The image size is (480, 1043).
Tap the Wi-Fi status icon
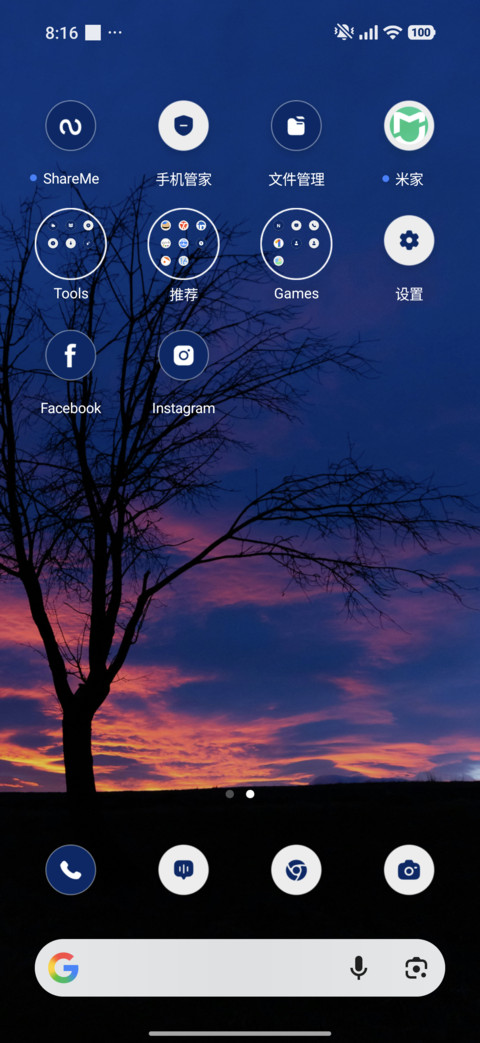point(393,33)
